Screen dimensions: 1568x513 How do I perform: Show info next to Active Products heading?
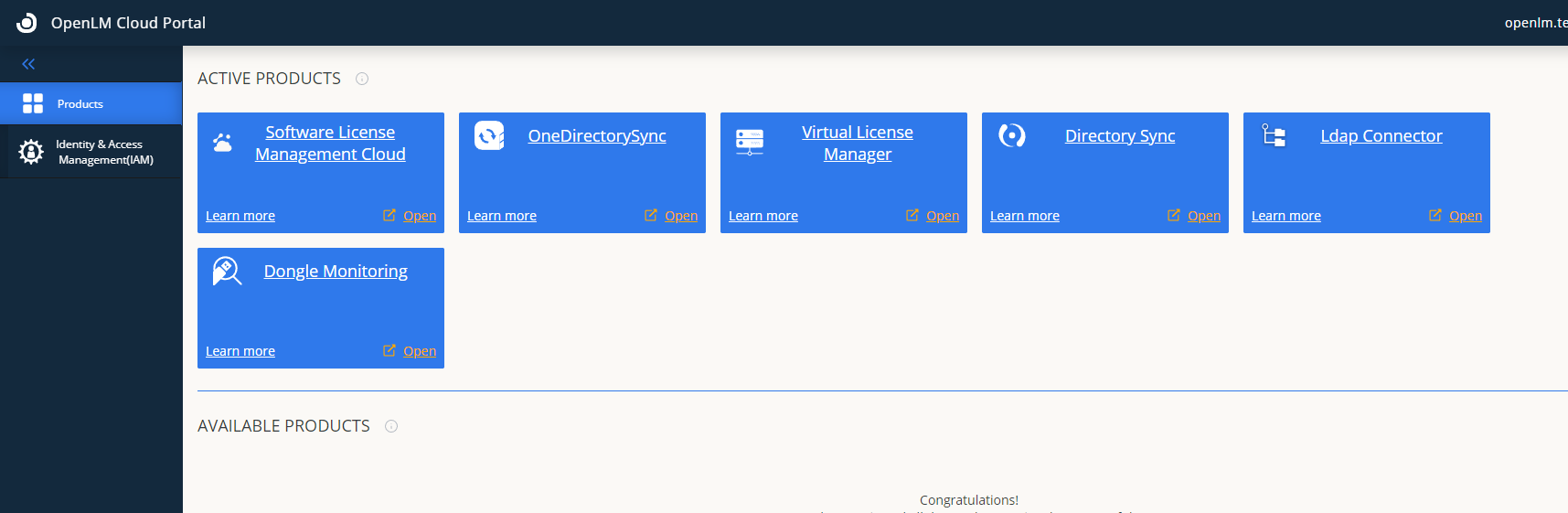pos(362,79)
